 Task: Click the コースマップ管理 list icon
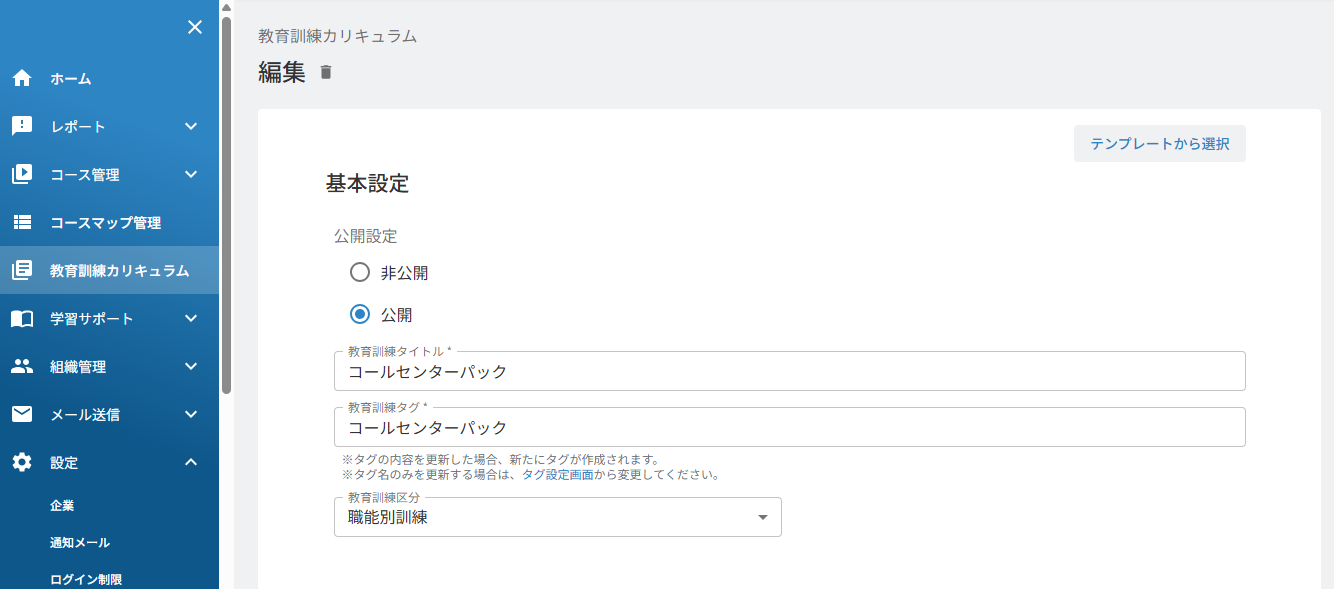(22, 223)
